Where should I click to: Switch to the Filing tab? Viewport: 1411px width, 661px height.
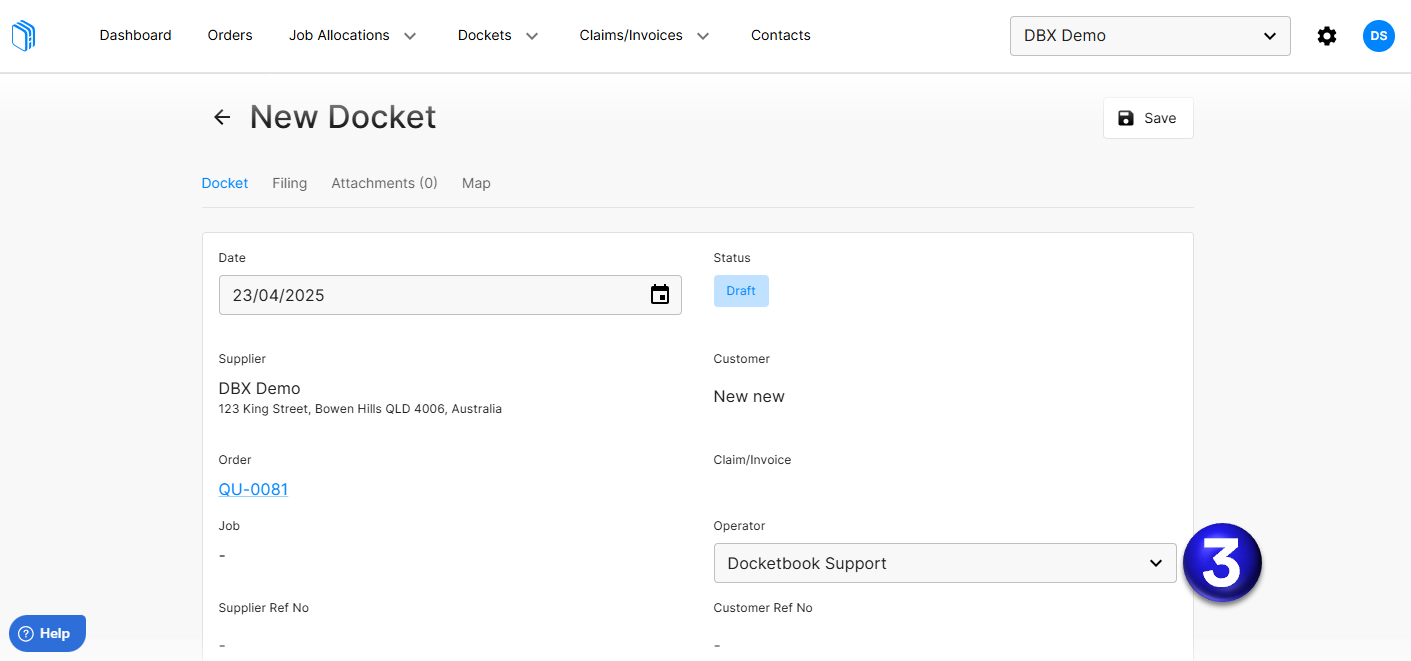(x=289, y=183)
